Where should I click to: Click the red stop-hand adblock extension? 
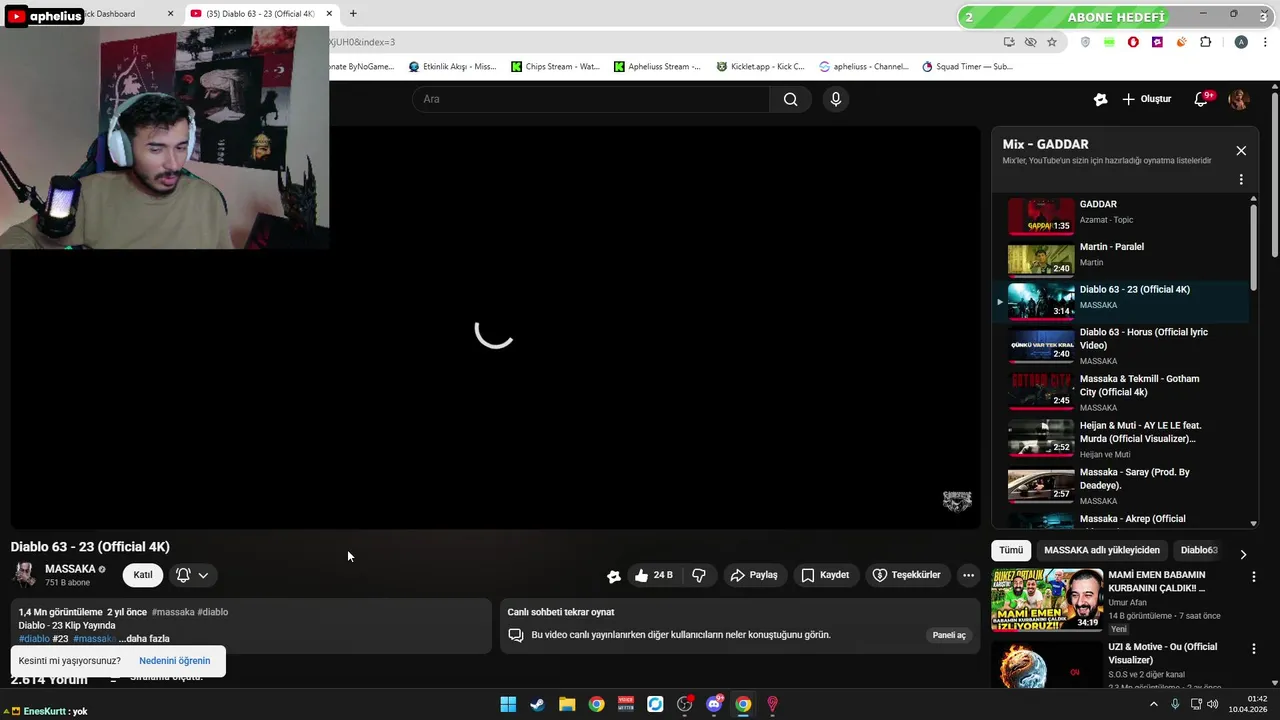pyautogui.click(x=1133, y=42)
